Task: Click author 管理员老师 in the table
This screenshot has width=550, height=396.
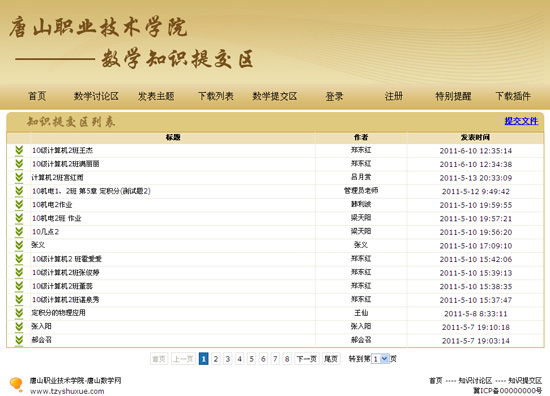Action: click(361, 190)
